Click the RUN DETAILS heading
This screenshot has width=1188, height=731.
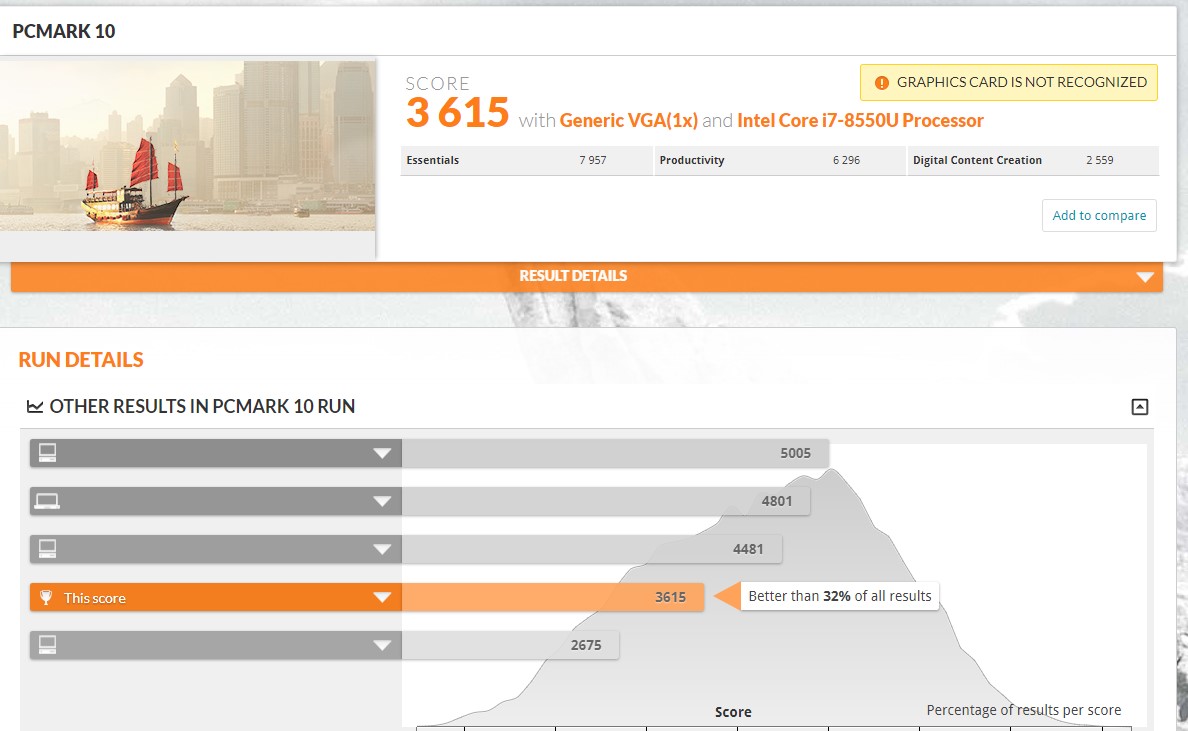(x=81, y=360)
